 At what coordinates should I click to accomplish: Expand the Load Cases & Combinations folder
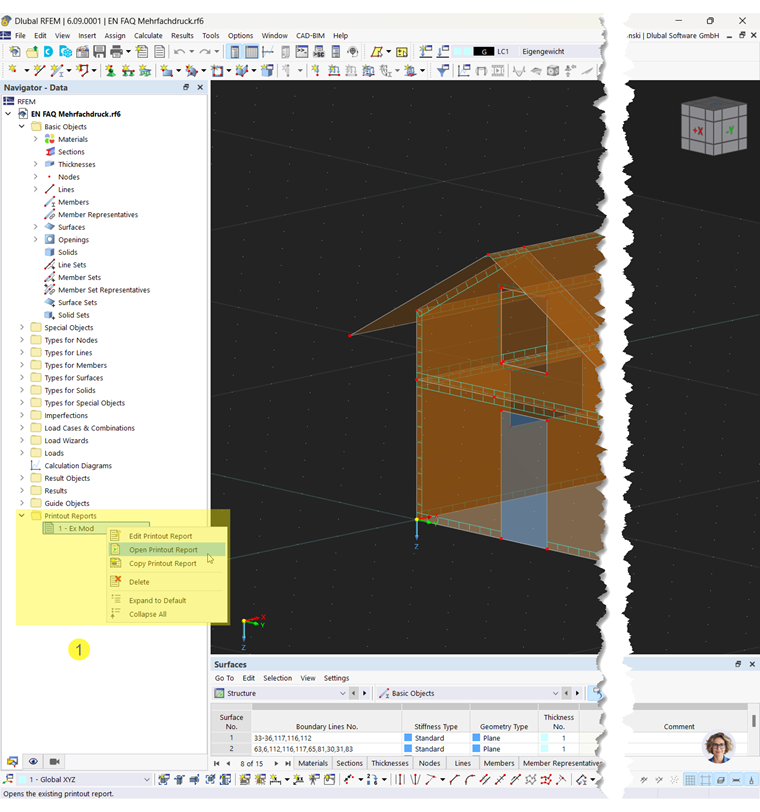tap(22, 428)
